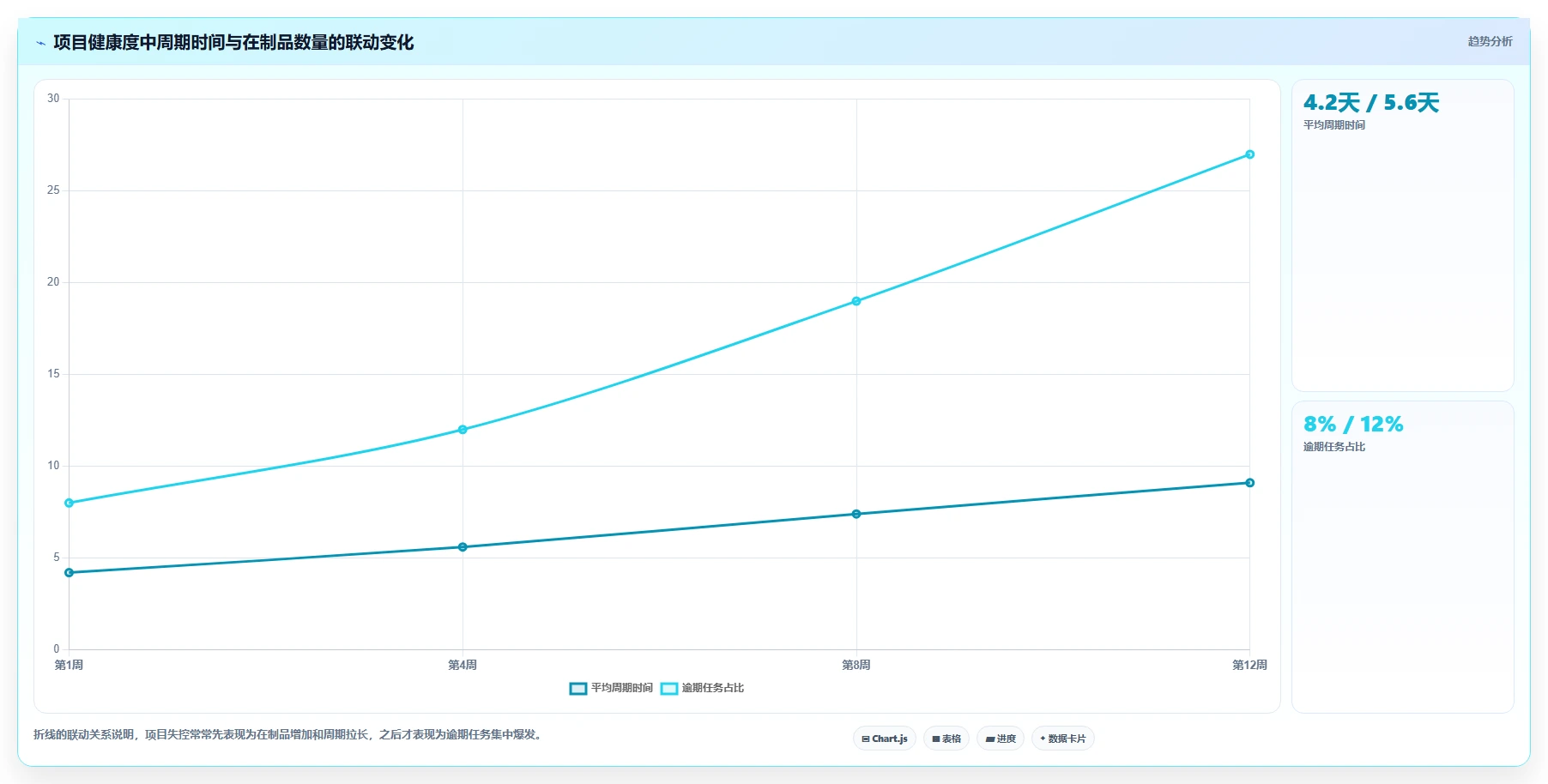Click the icon inside the 表格 tag
This screenshot has width=1548, height=784.
click(x=936, y=739)
